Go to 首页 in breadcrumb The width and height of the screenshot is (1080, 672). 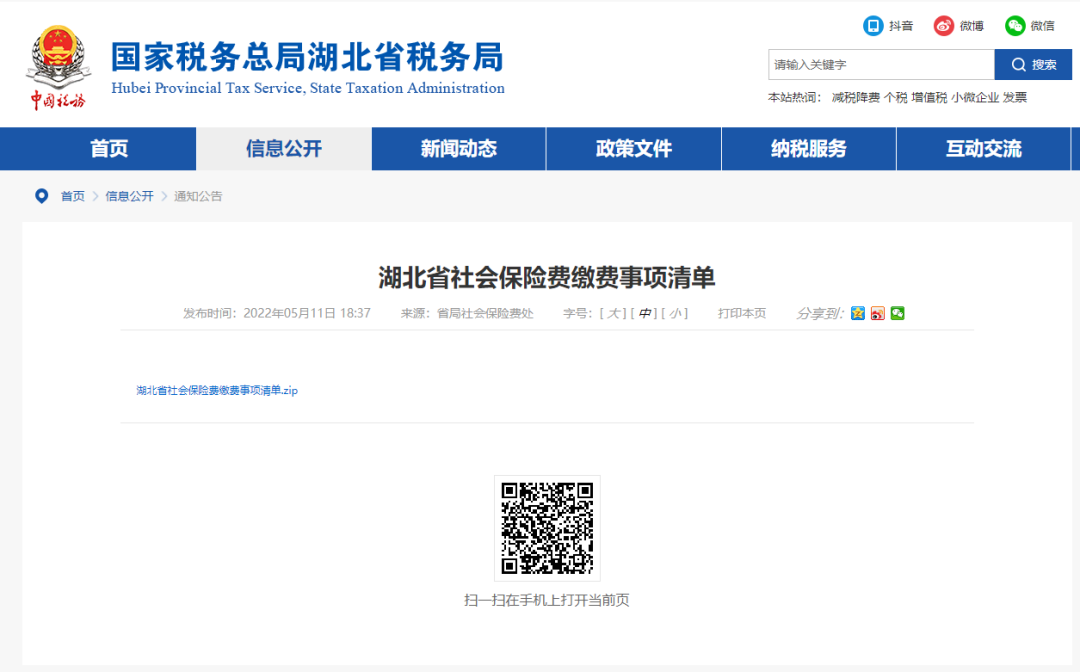(x=72, y=196)
